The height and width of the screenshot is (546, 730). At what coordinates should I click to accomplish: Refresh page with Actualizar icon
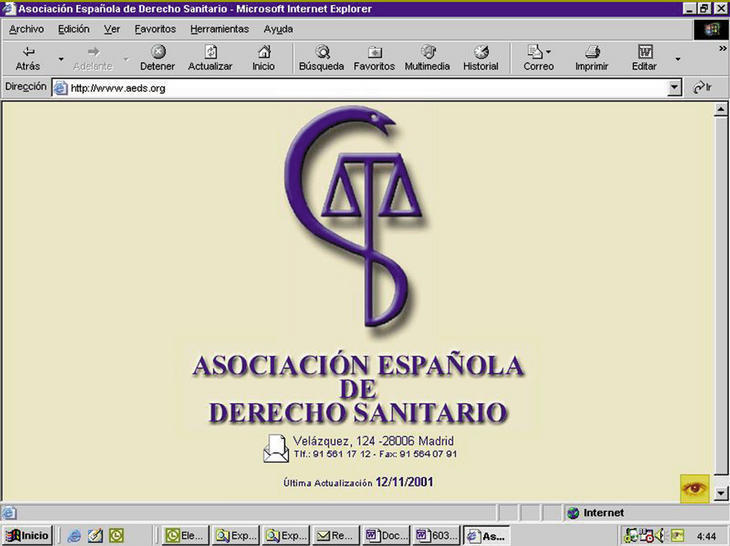click(210, 52)
